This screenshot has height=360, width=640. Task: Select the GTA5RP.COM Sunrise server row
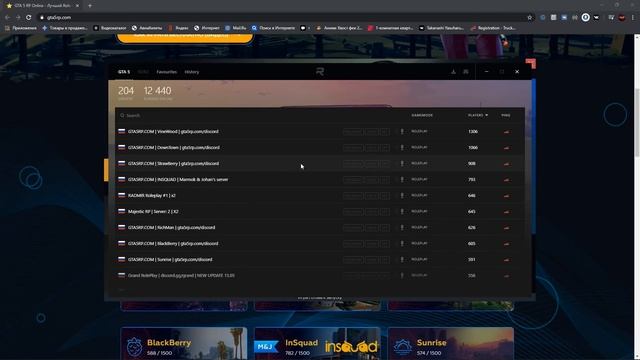coord(320,259)
